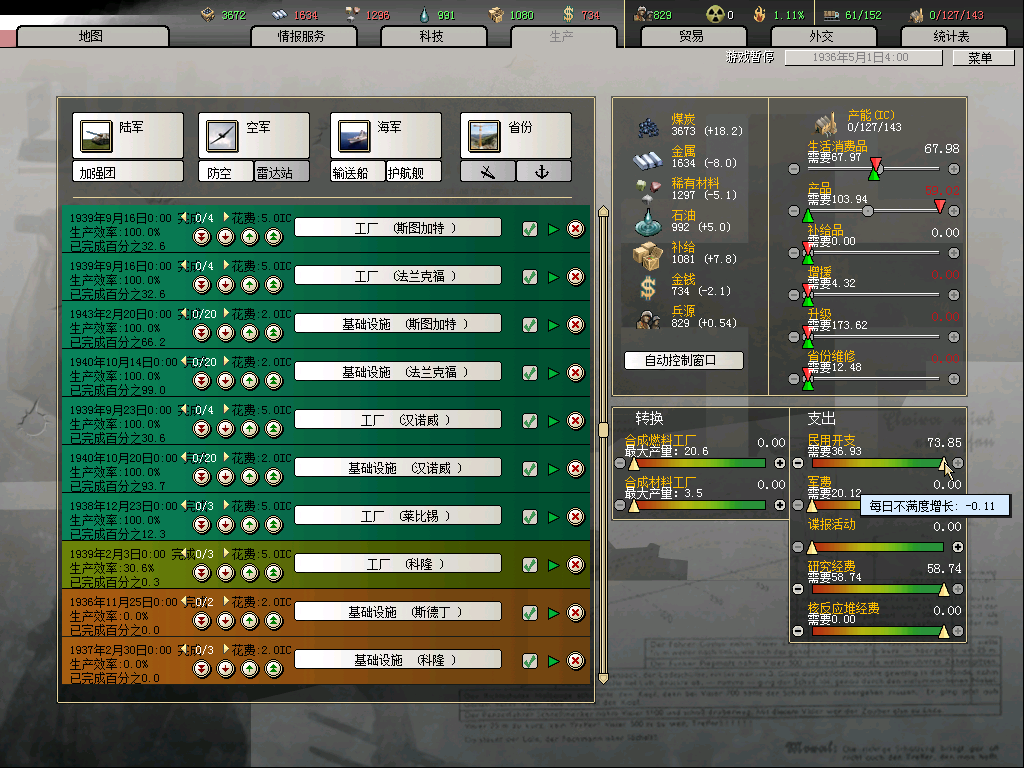Open the 外交 (Diplomacy) tab
Screen dimensions: 1024x768
[820, 36]
